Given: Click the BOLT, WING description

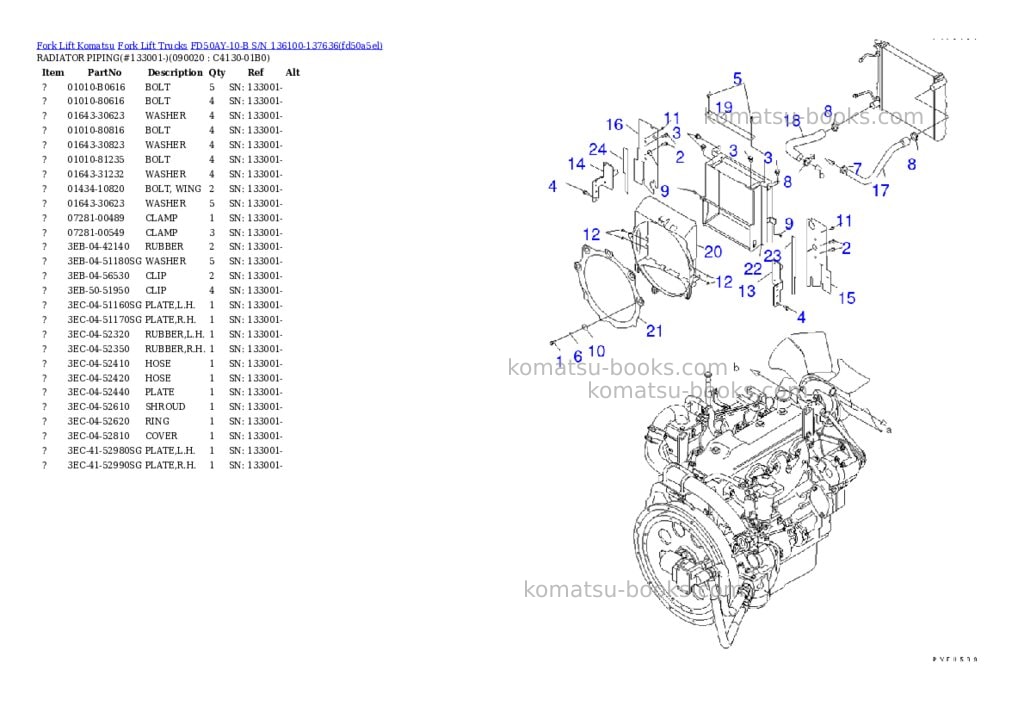Looking at the screenshot, I should click(173, 189).
